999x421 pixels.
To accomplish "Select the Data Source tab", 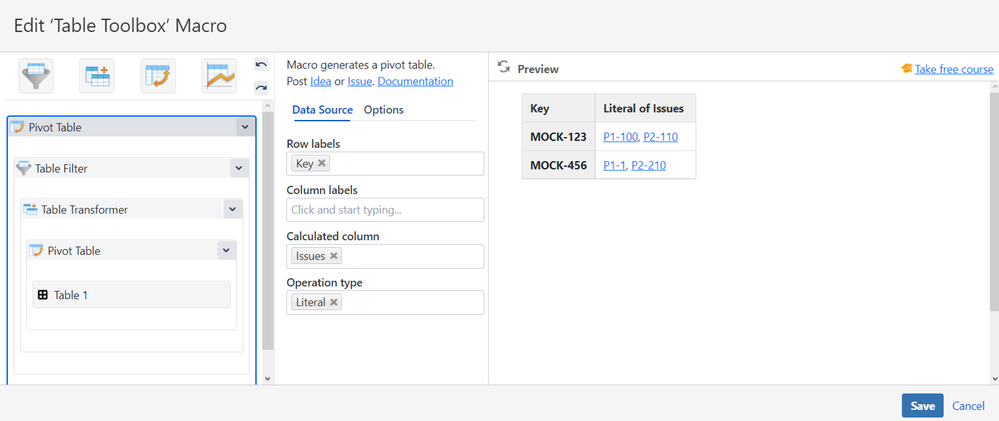I will (x=322, y=110).
